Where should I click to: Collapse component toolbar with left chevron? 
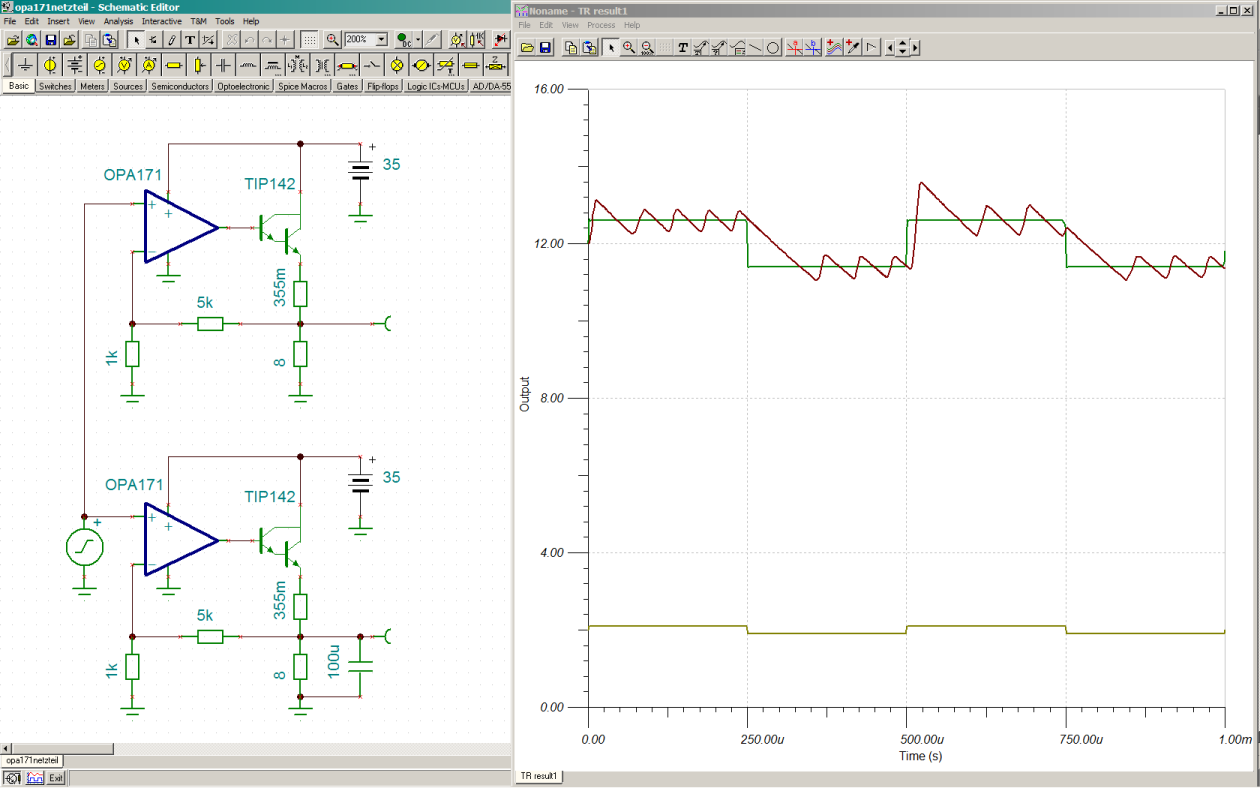click(x=7, y=65)
